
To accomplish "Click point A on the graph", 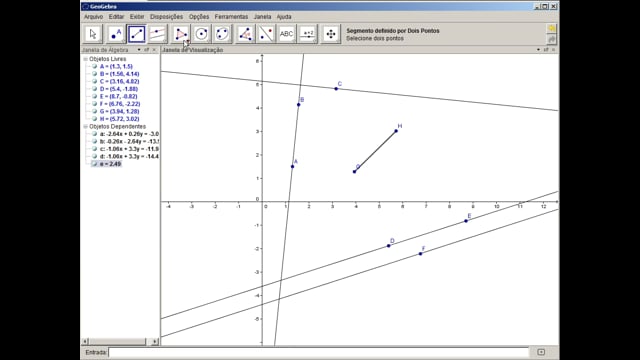I will tap(293, 167).
